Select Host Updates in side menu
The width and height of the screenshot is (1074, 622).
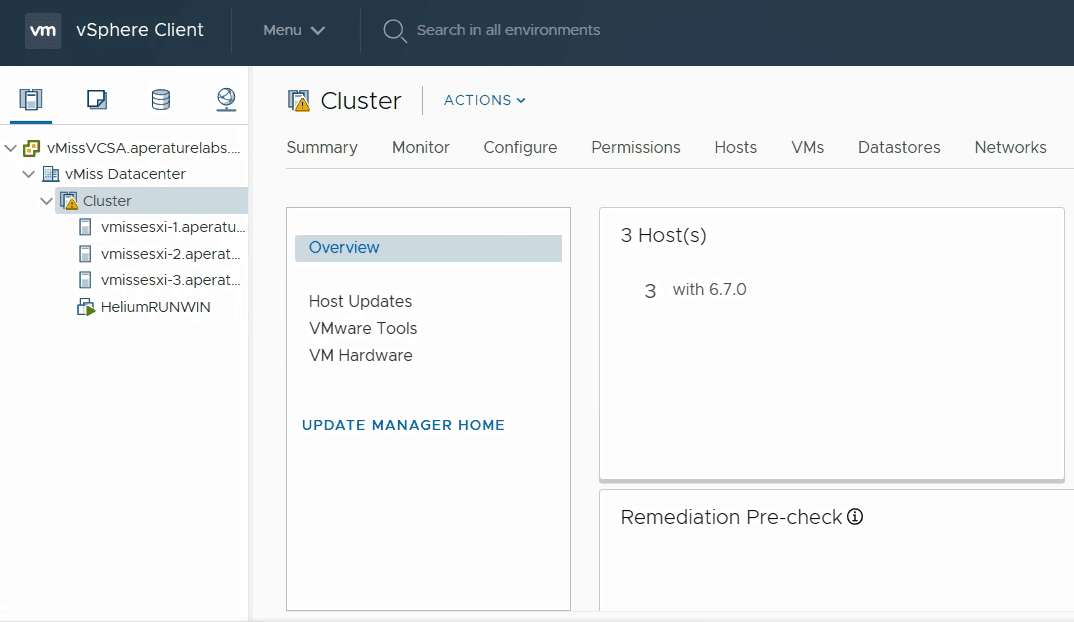click(x=360, y=301)
